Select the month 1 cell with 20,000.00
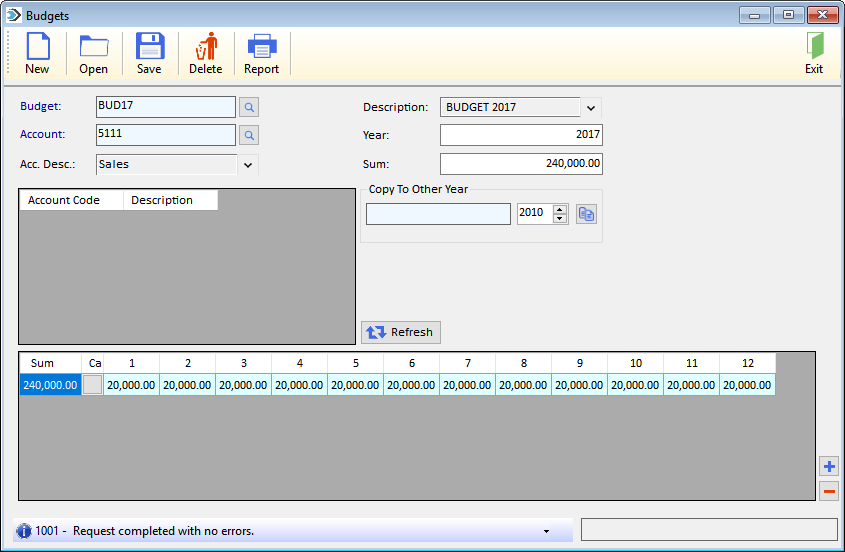 [131, 385]
